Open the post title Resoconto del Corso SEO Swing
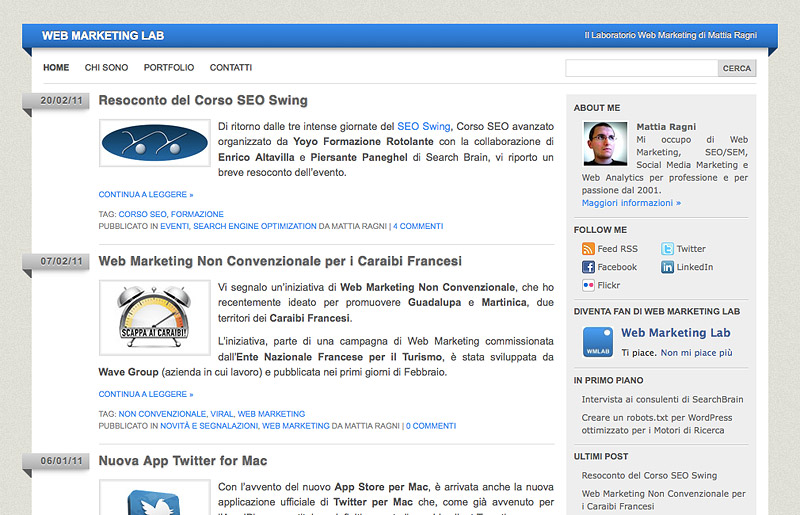The width and height of the screenshot is (800, 515). (203, 101)
